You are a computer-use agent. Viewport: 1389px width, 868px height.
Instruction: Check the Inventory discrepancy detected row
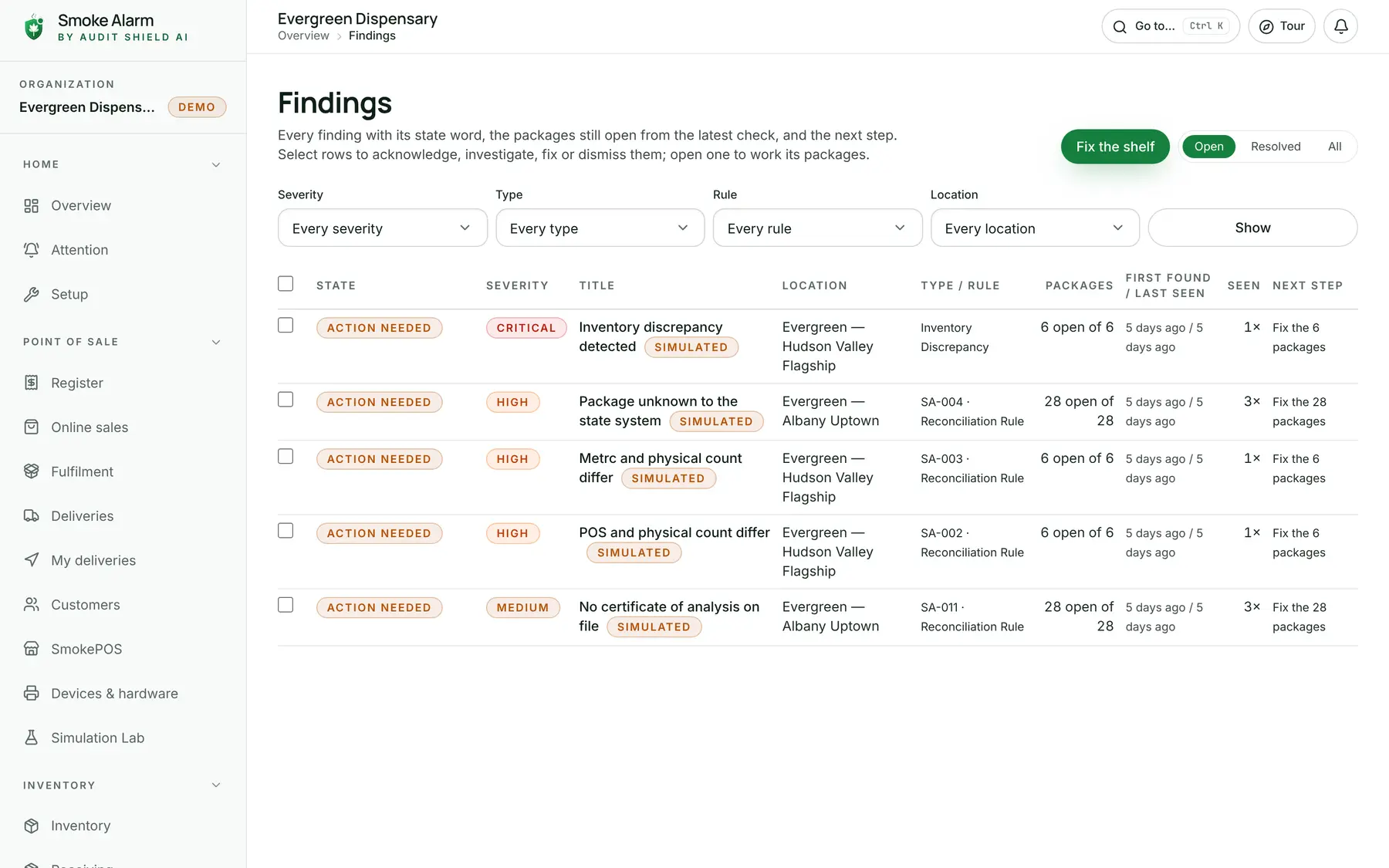click(286, 326)
